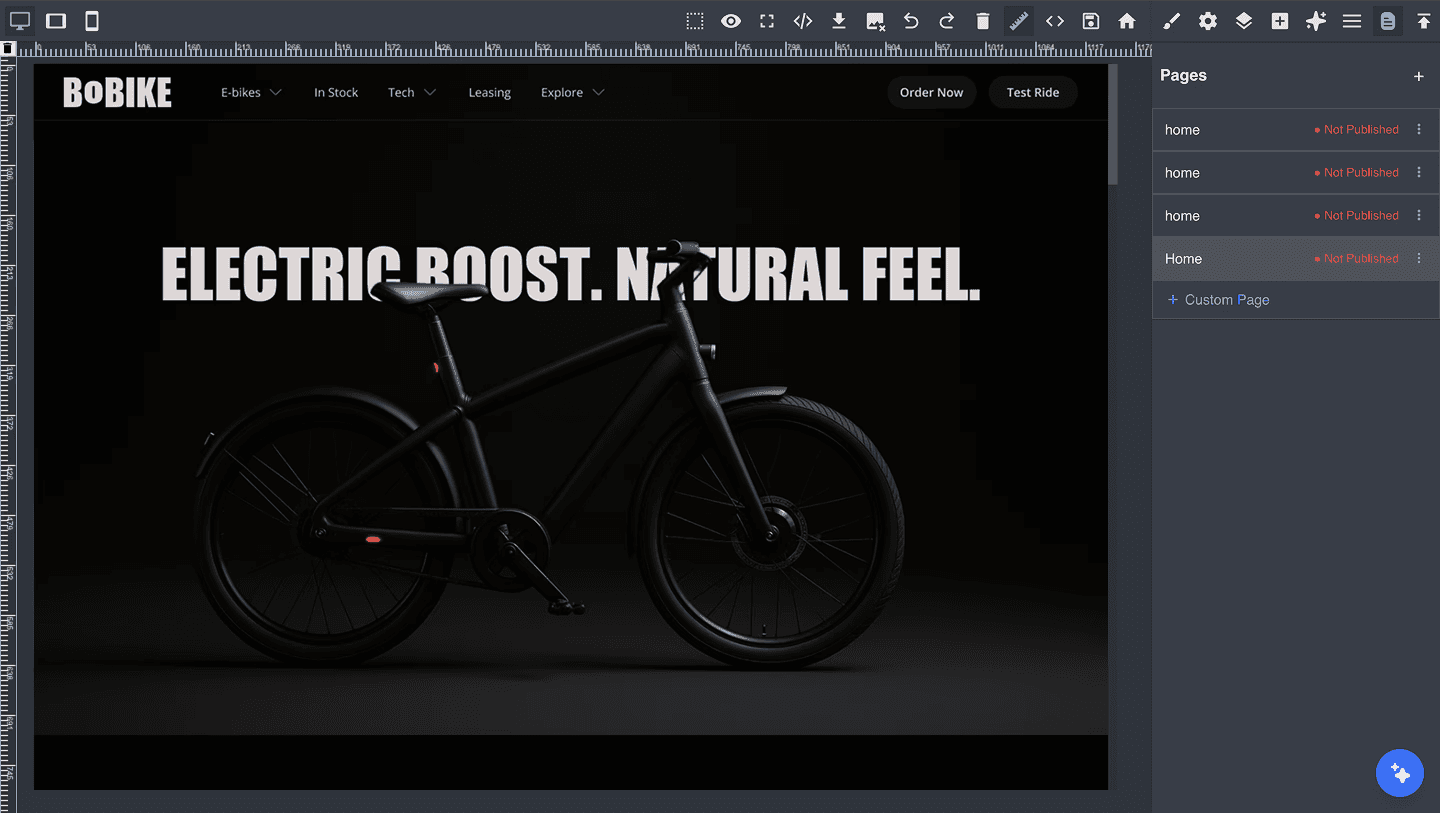Screen dimensions: 1440x813
Task: Open the layers panel
Action: [x=1243, y=20]
